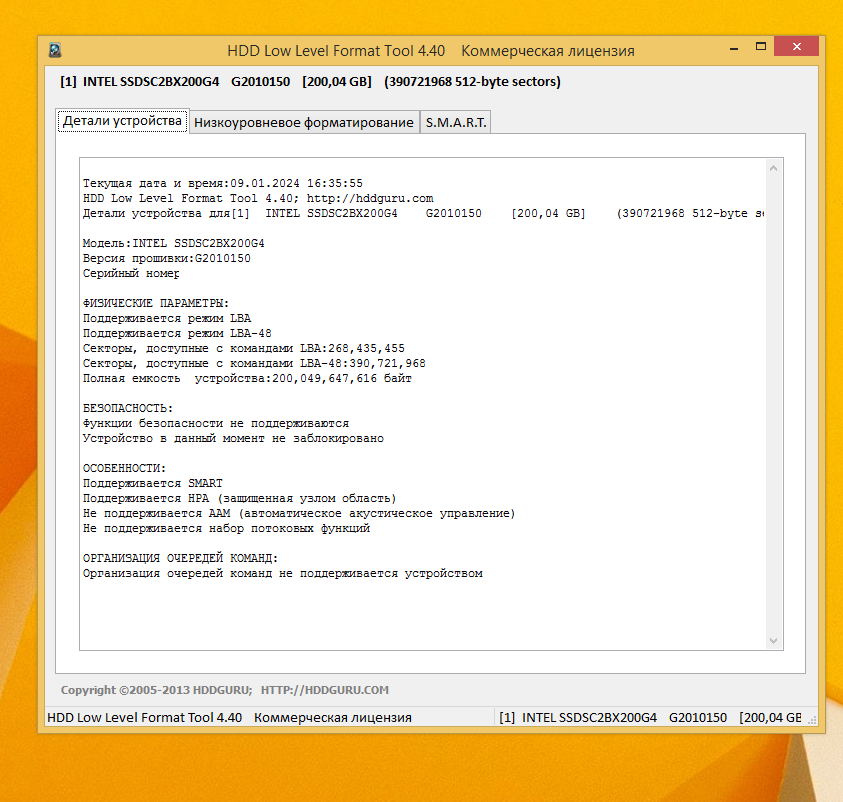This screenshot has width=843, height=802.
Task: Click the Полная емкость устройства line
Action: coord(247,379)
